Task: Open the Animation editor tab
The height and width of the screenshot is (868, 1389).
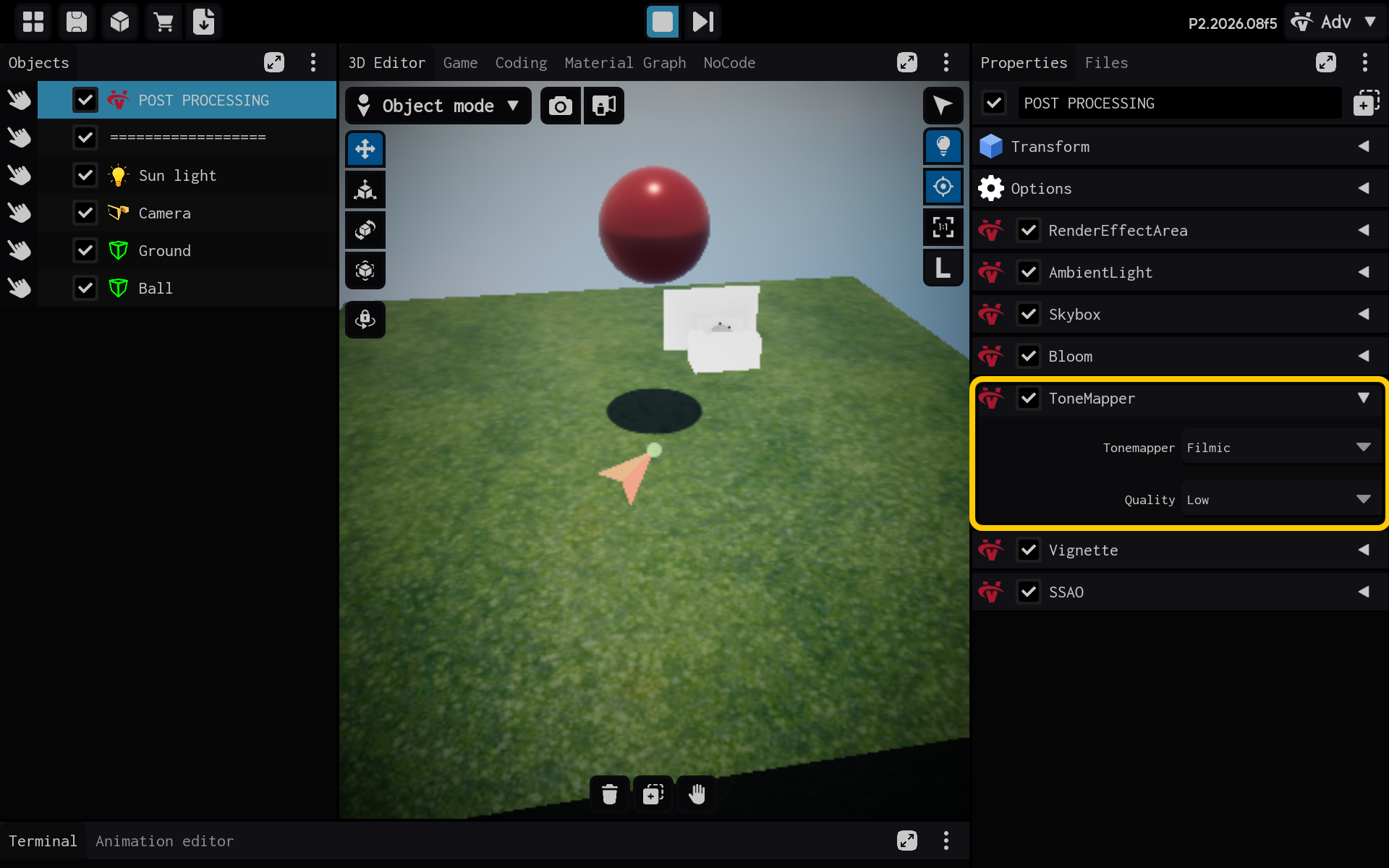Action: coord(164,841)
